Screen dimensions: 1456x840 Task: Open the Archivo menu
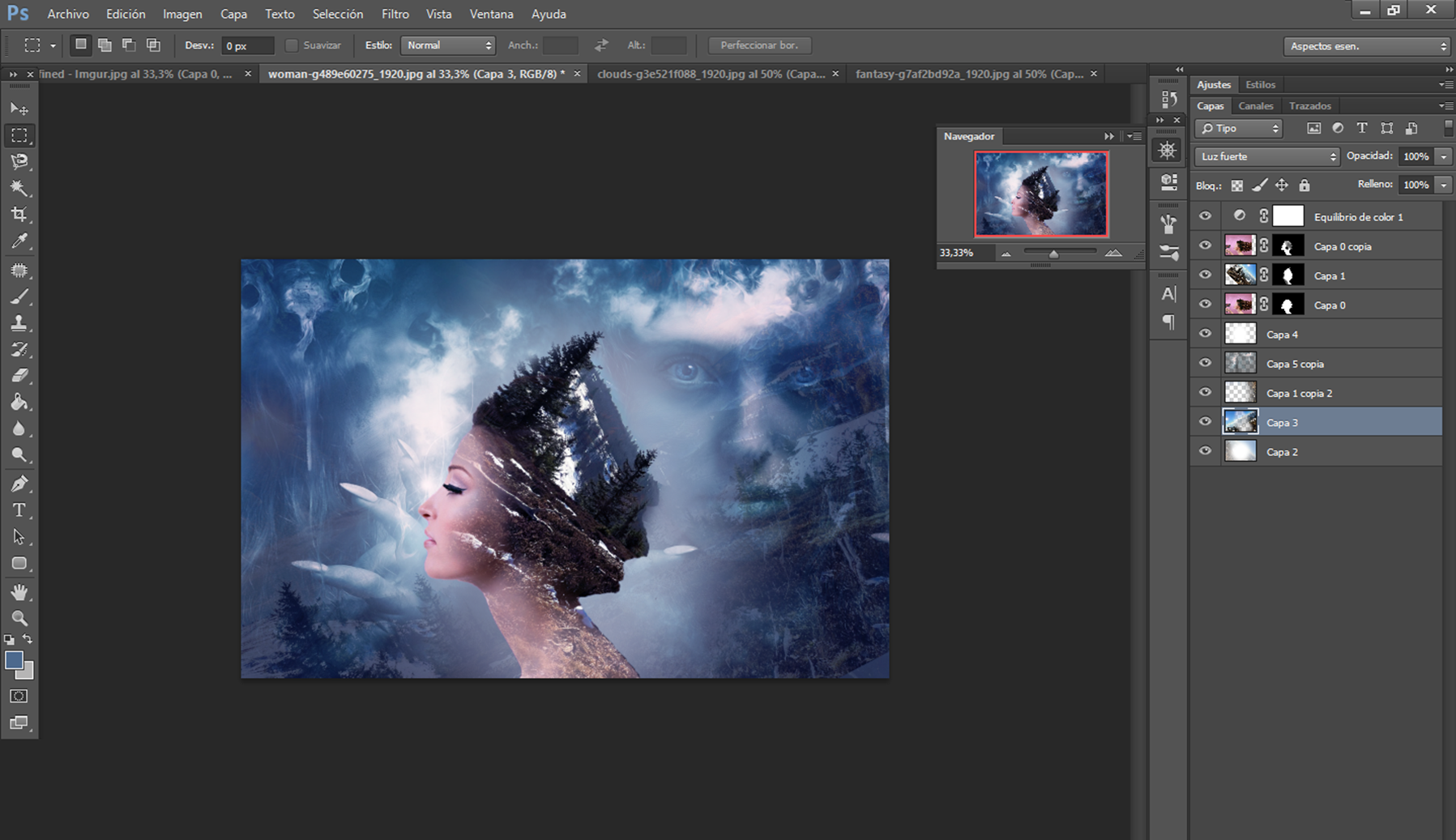click(68, 14)
